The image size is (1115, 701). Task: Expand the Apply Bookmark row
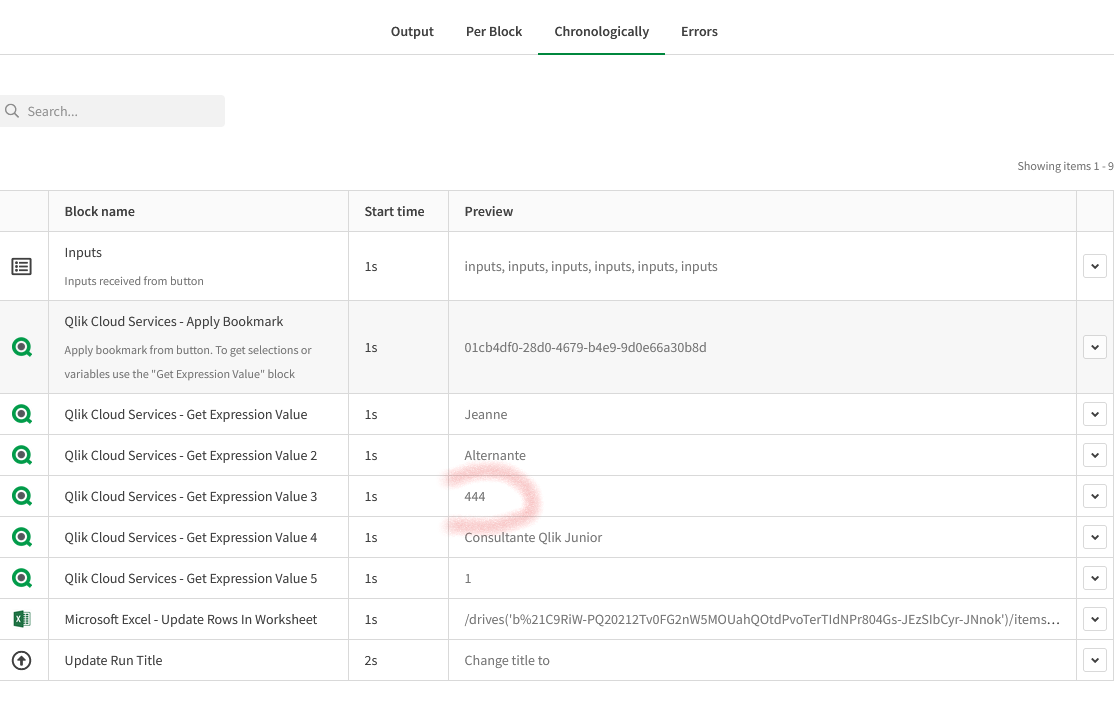[1095, 347]
